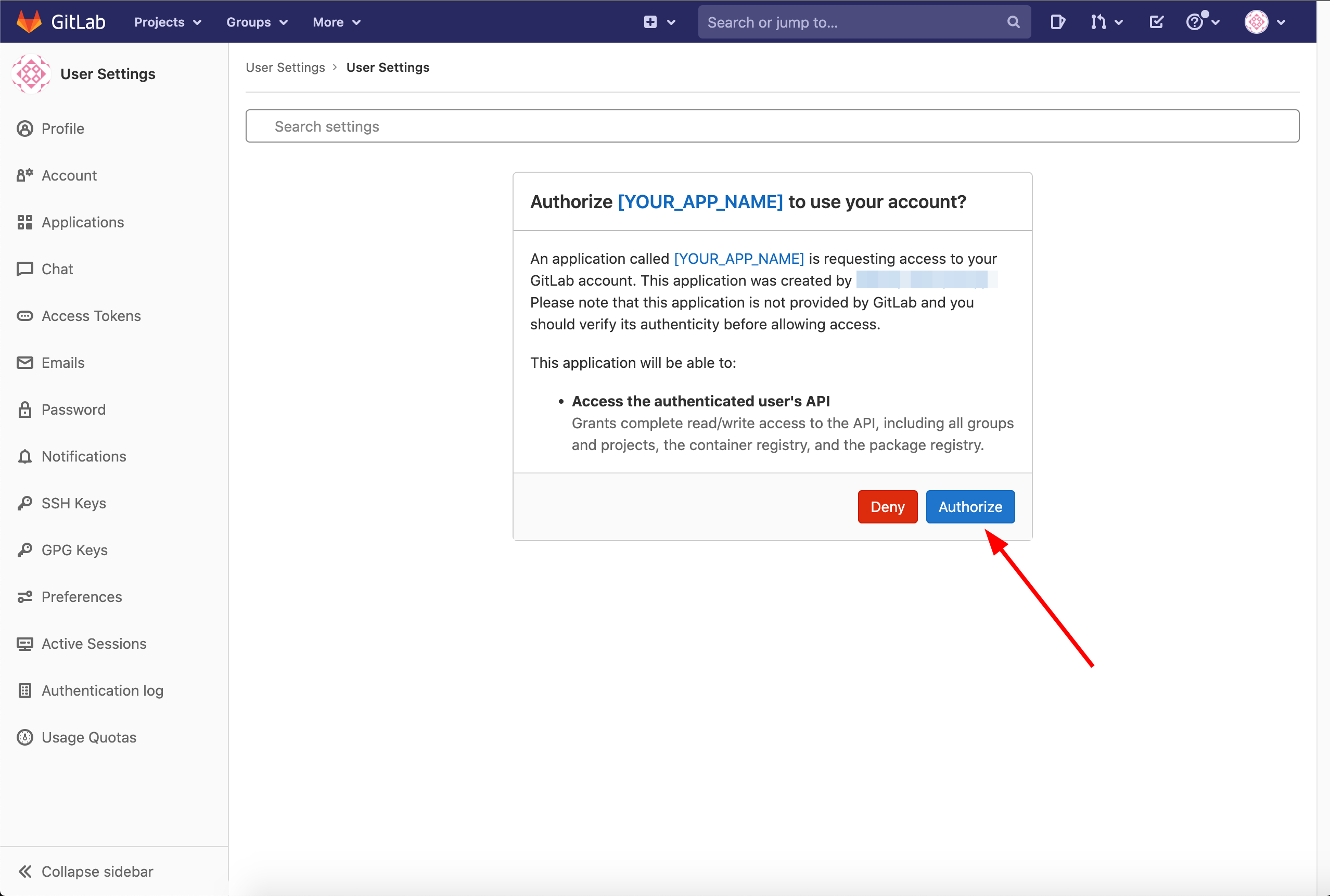The image size is (1330, 896).
Task: Click the user avatar in navbar
Action: tap(1256, 22)
